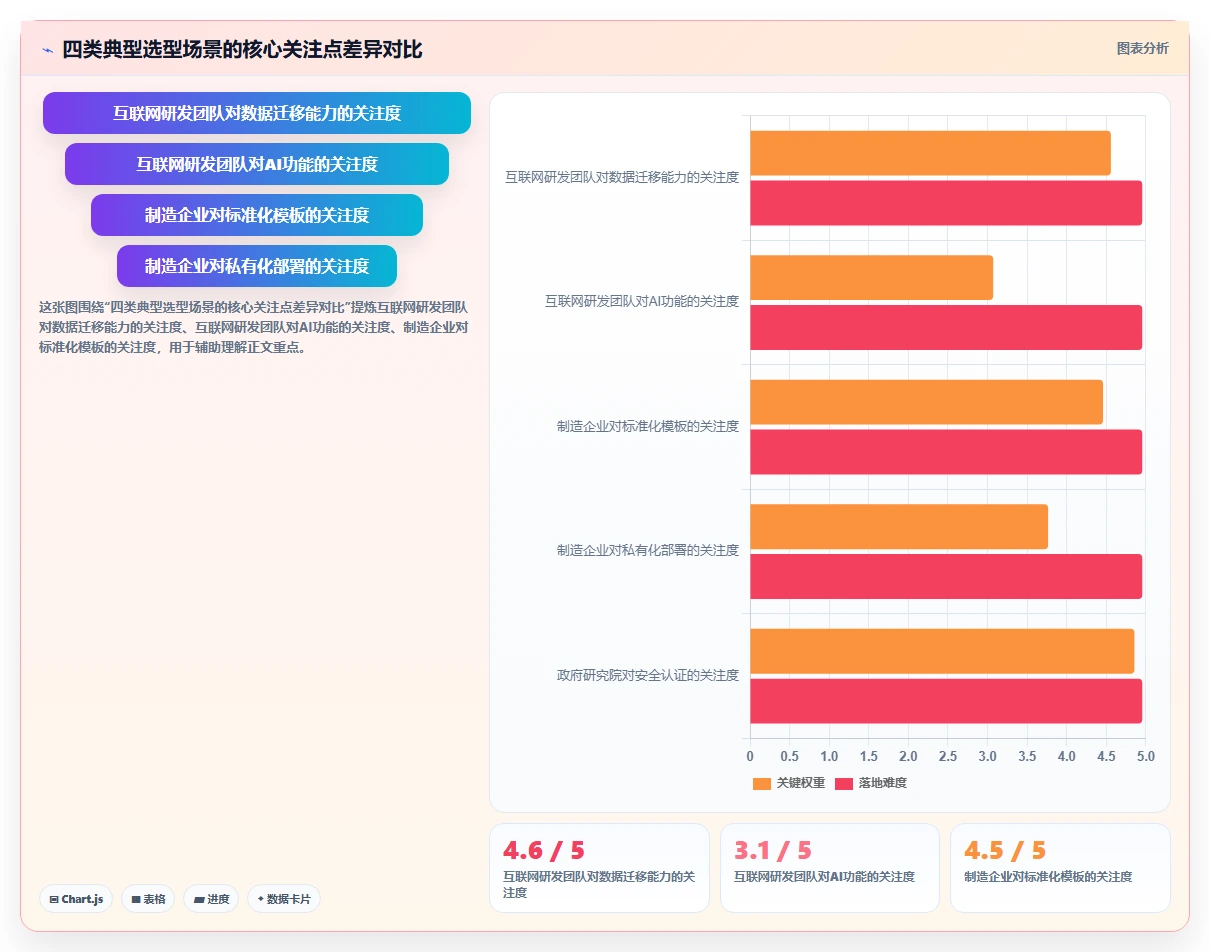Click orange bar for 互联网研发团队对数据迁移能力的关注度
1210x952 pixels.
pyautogui.click(x=930, y=153)
